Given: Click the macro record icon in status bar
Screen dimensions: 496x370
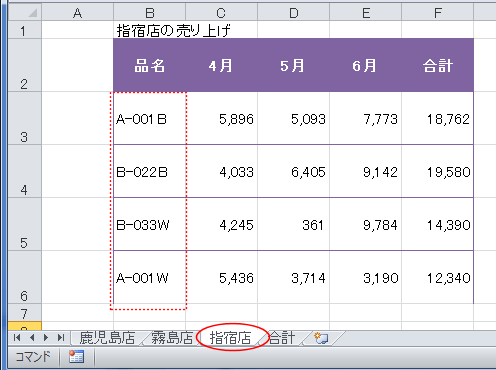Looking at the screenshot, I should click(76, 357).
